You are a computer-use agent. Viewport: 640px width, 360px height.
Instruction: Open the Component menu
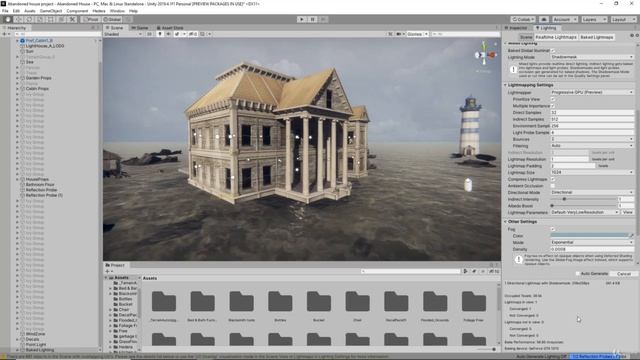pyautogui.click(x=77, y=11)
